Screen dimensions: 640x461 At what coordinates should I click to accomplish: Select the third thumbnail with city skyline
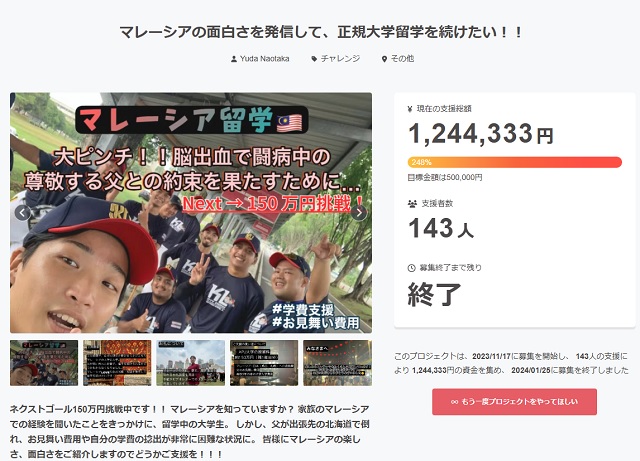[x=191, y=363]
